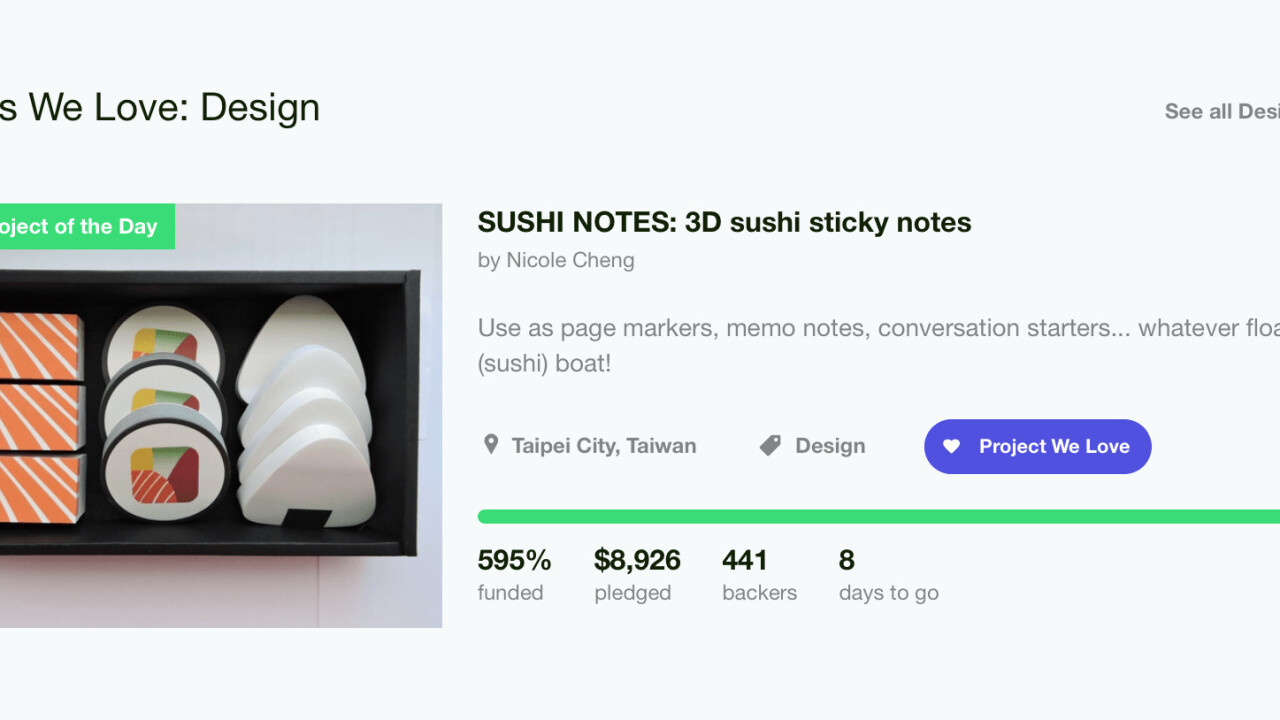Open the Design category link
Image resolution: width=1280 pixels, height=720 pixels.
point(830,446)
